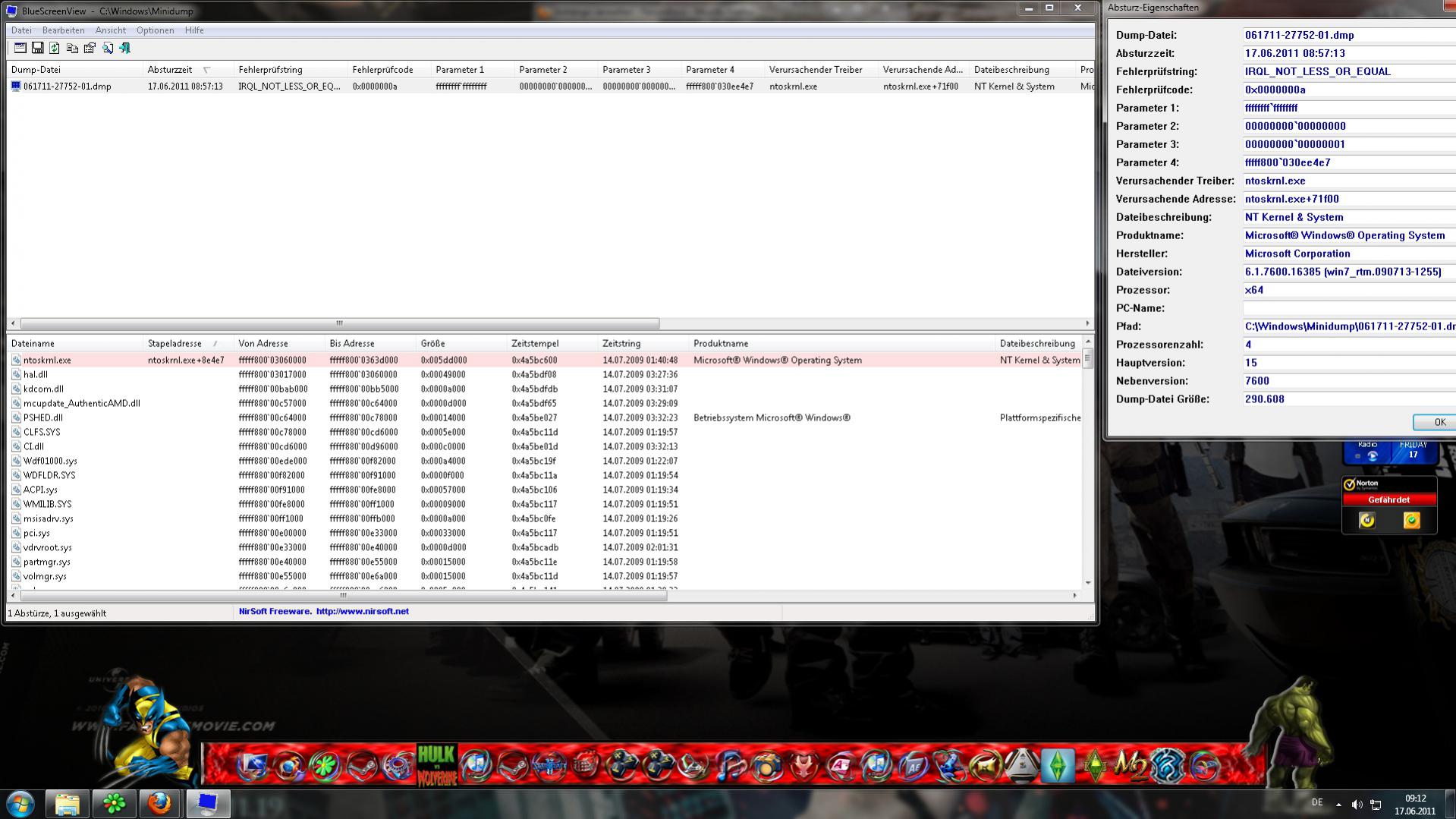Click the BlueScreenView taskbar button
1456x819 pixels.
[207, 804]
